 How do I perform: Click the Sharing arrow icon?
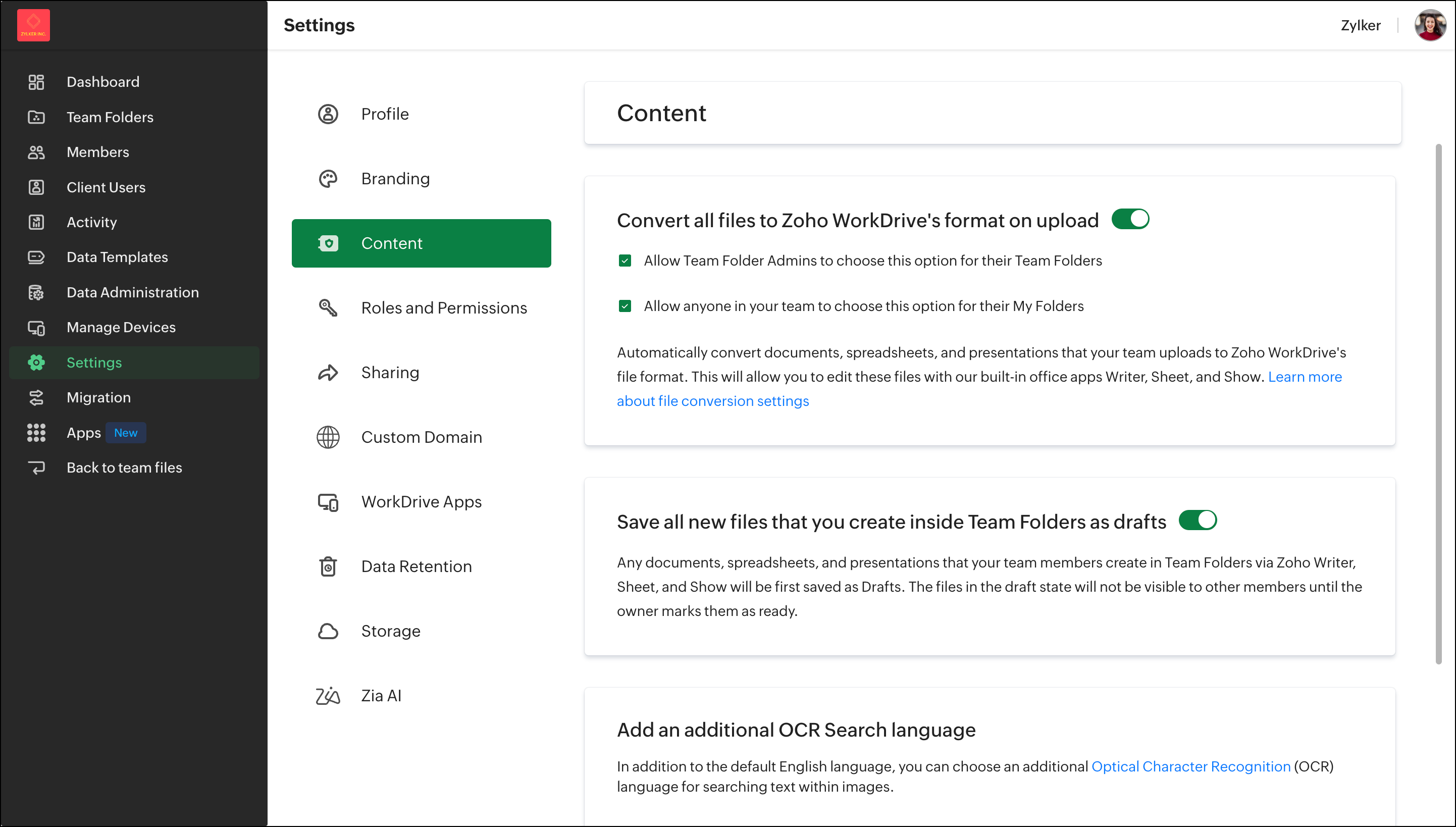tap(328, 373)
